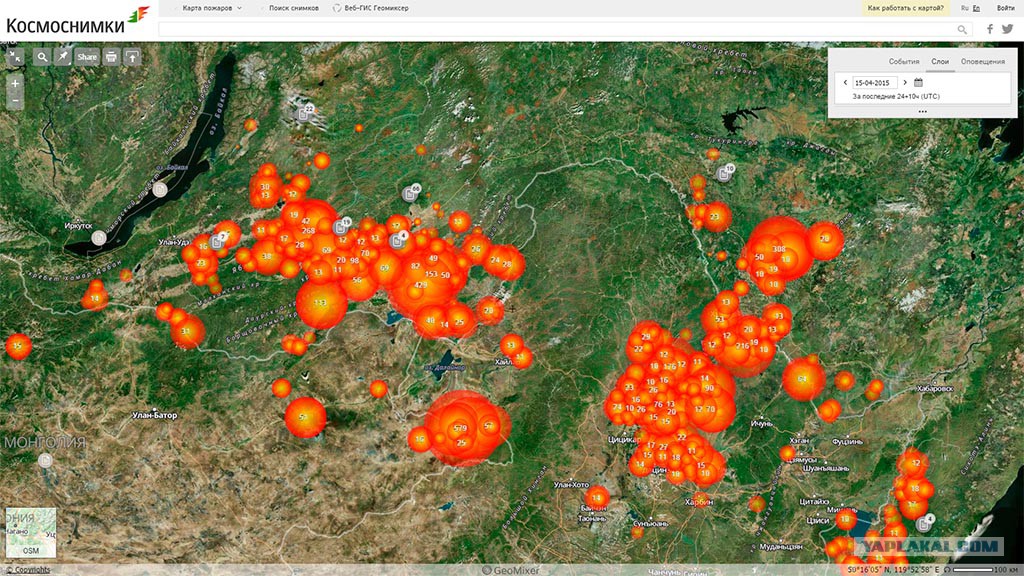Switch the basemap via the OSM thumbnail
This screenshot has height=576, width=1024.
31,533
